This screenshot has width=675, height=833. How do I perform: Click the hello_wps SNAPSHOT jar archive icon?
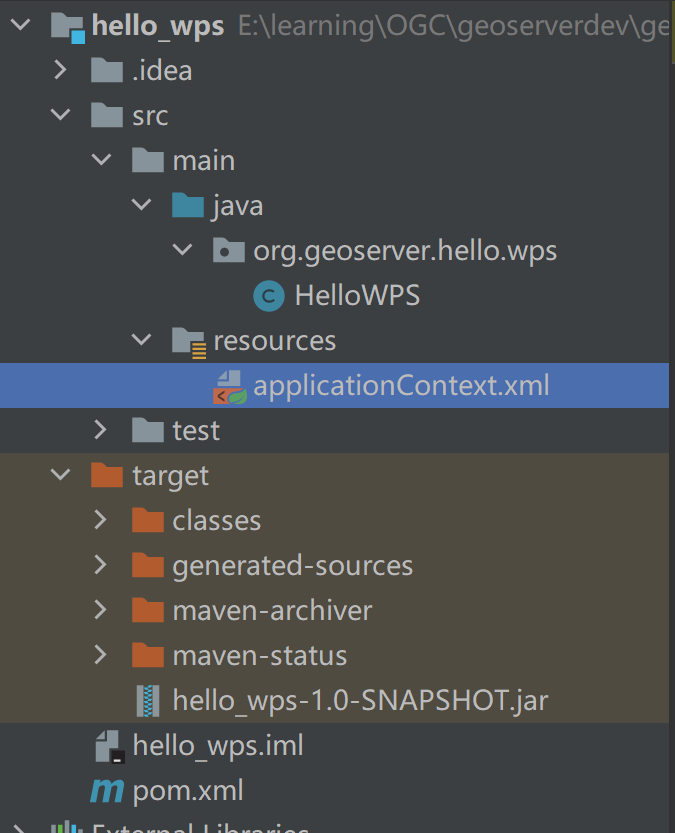(x=148, y=699)
